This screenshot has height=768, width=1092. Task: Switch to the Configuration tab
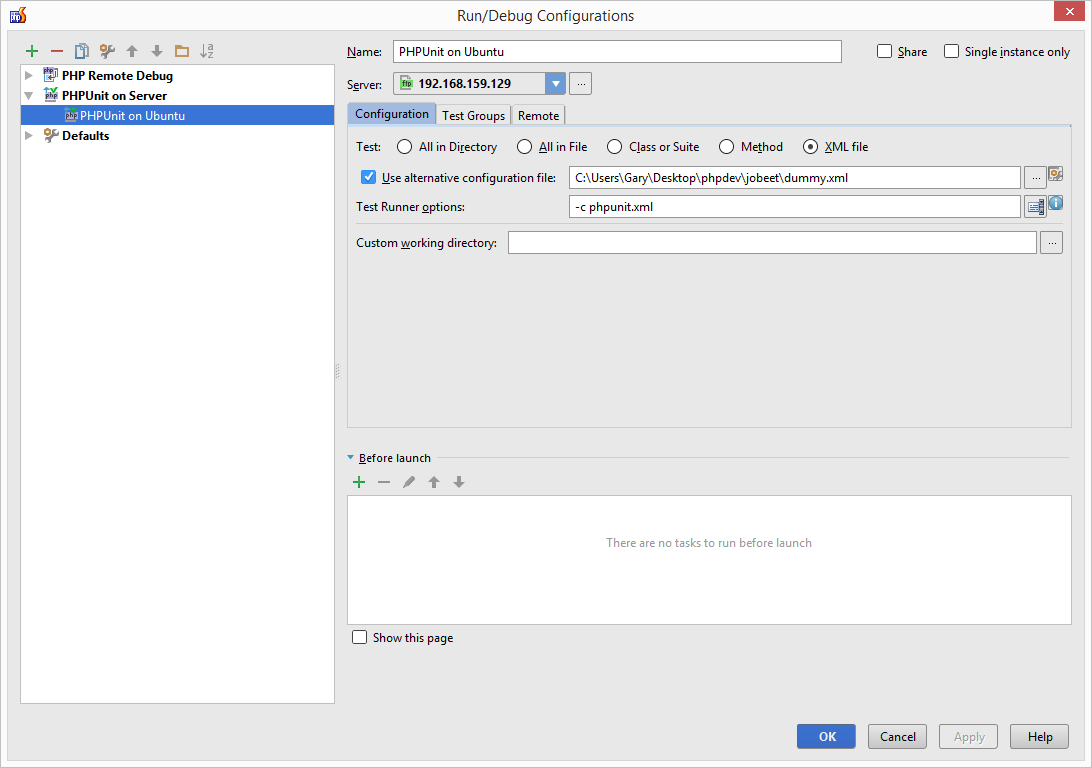[392, 114]
